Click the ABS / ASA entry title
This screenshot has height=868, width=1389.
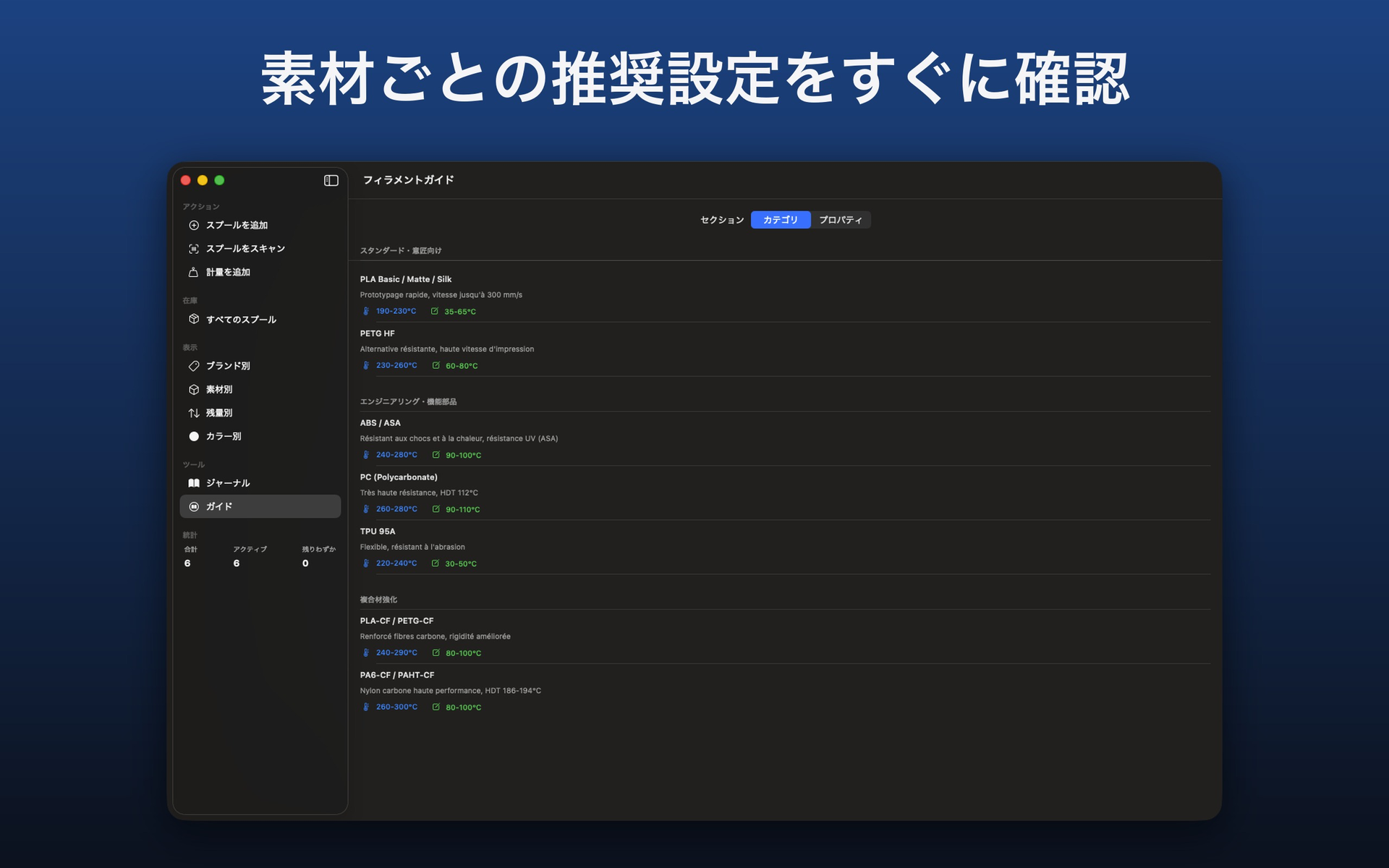[x=381, y=423]
